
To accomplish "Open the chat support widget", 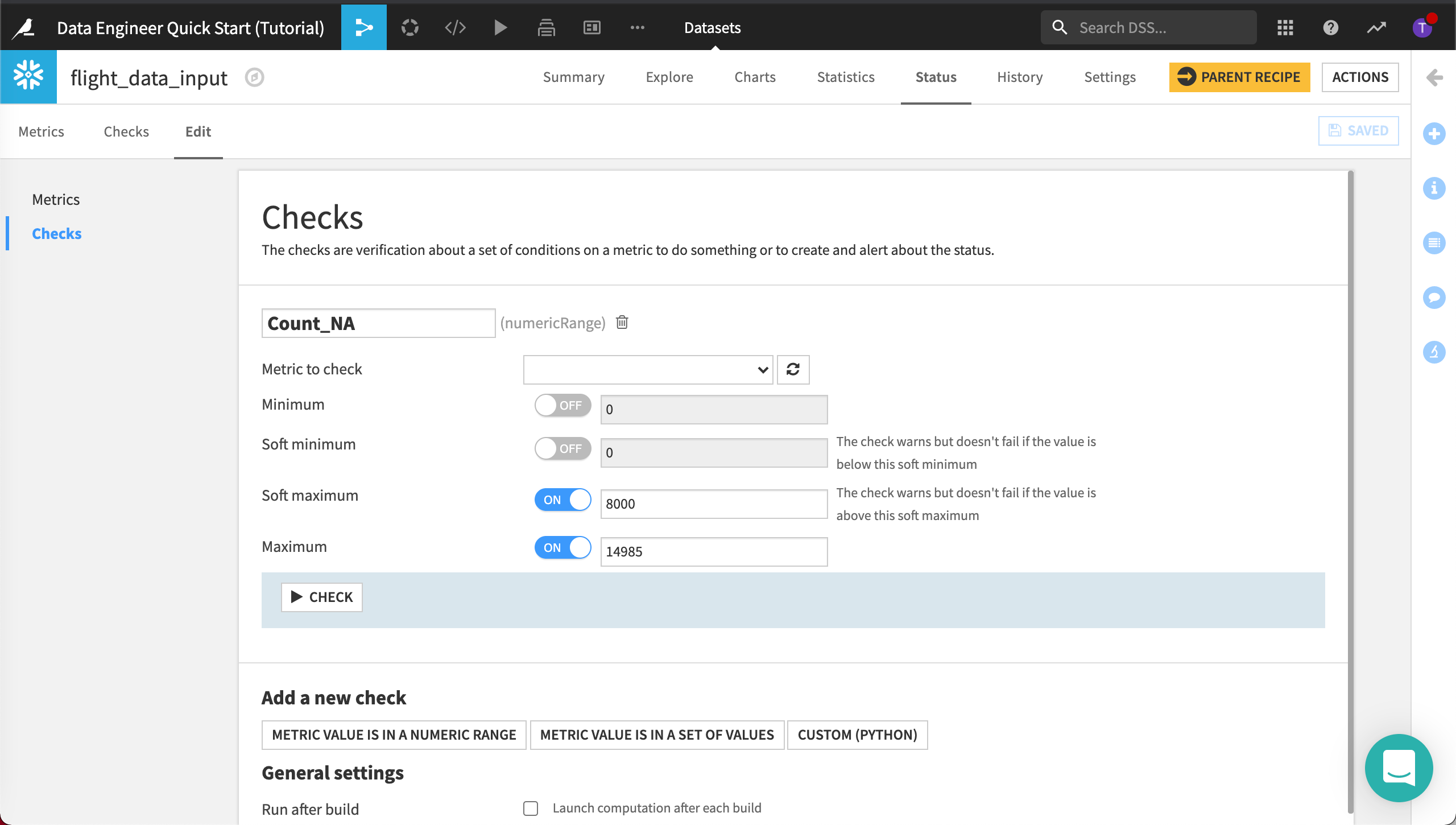I will (x=1399, y=768).
